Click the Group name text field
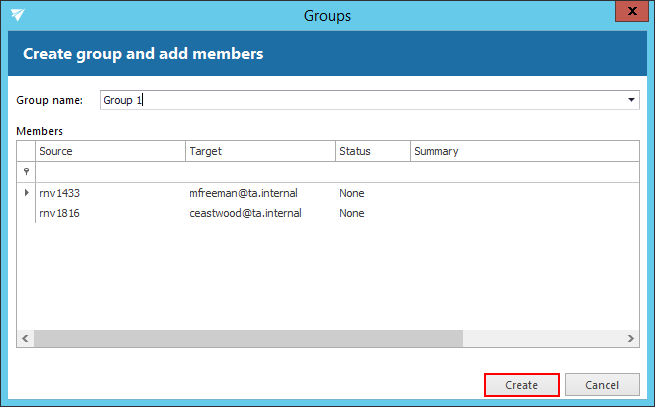Image resolution: width=655 pixels, height=407 pixels. coord(360,100)
